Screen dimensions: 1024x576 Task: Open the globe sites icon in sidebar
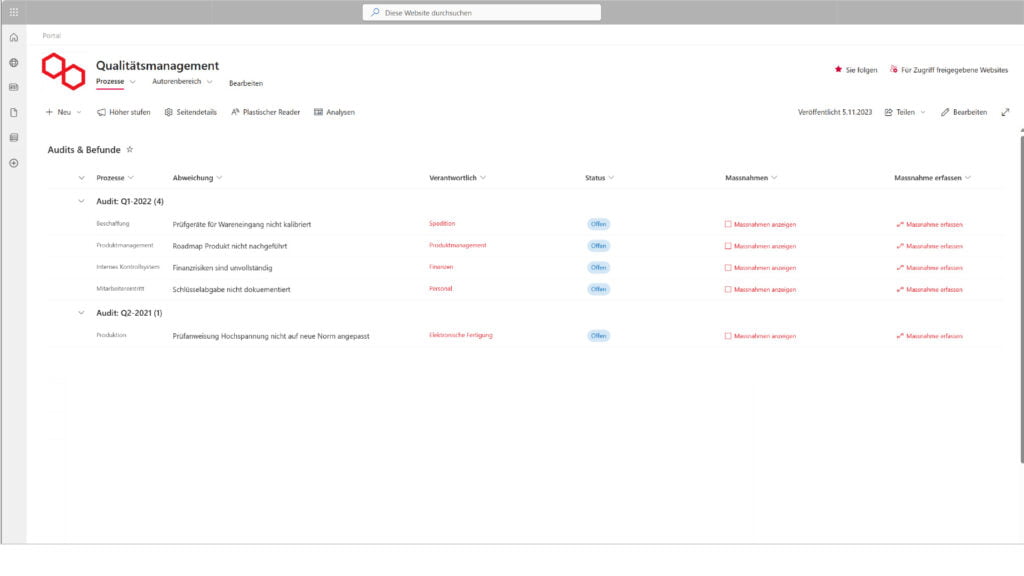[13, 62]
